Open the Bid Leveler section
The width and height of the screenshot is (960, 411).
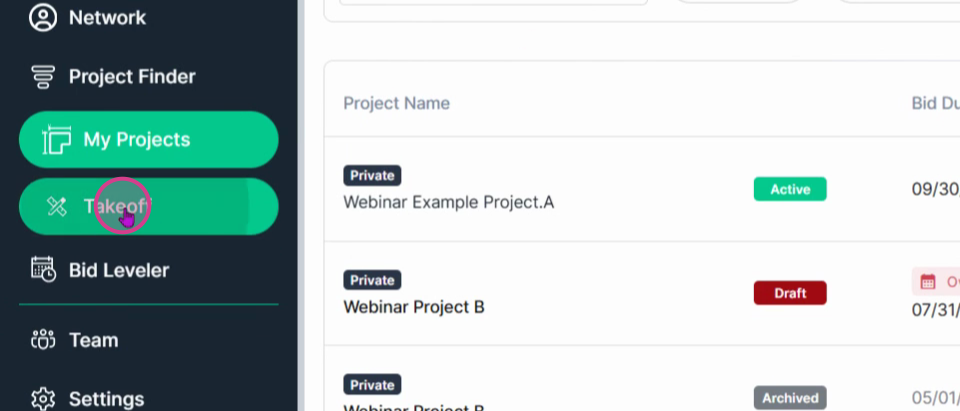point(119,270)
